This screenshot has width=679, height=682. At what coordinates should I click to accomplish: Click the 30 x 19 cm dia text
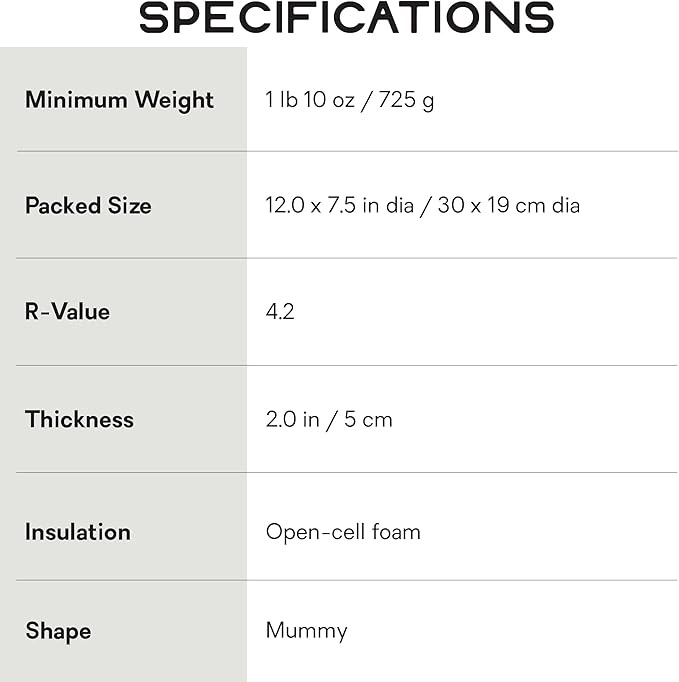(508, 205)
